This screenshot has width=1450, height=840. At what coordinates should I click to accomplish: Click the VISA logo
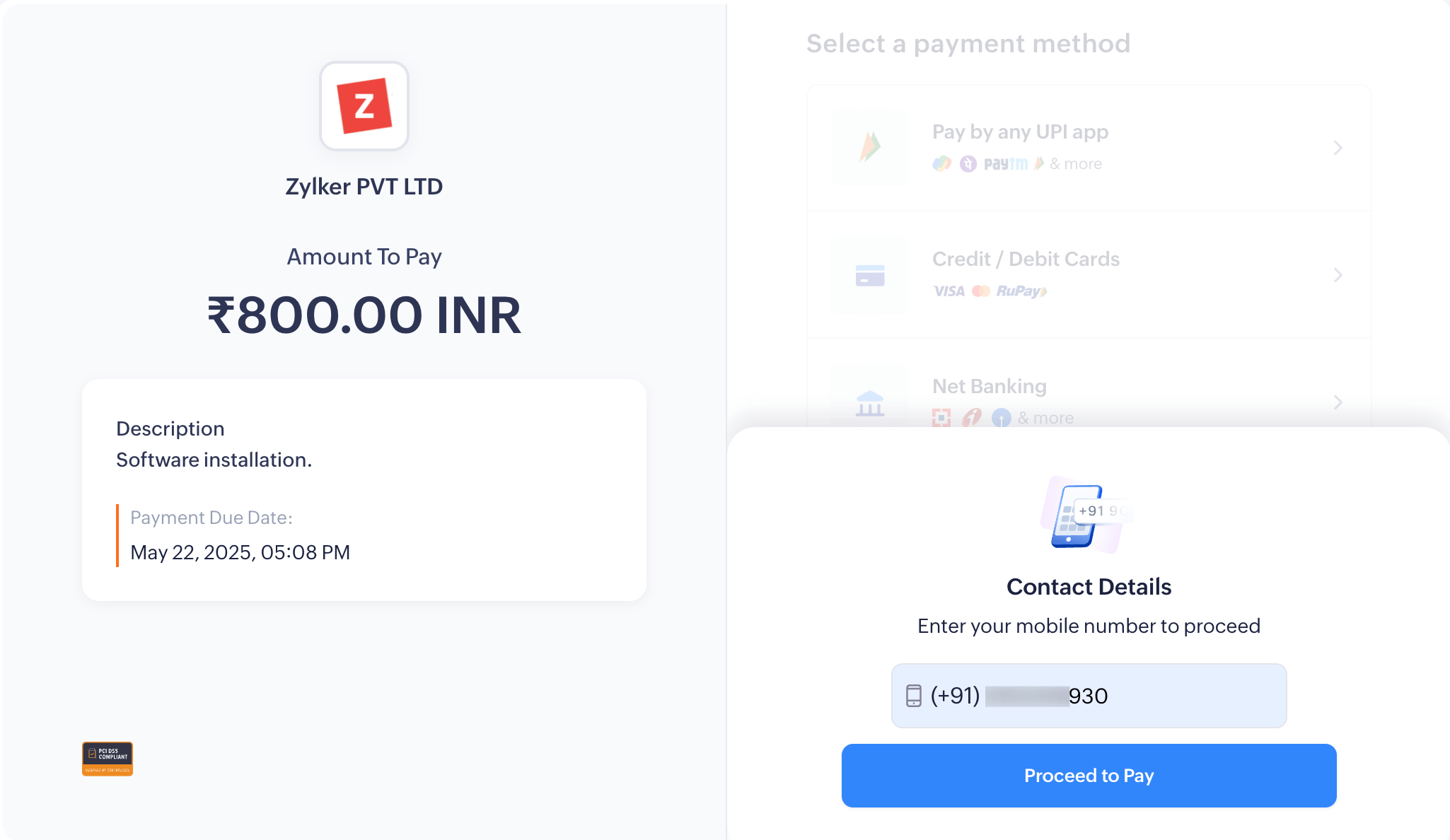[949, 291]
